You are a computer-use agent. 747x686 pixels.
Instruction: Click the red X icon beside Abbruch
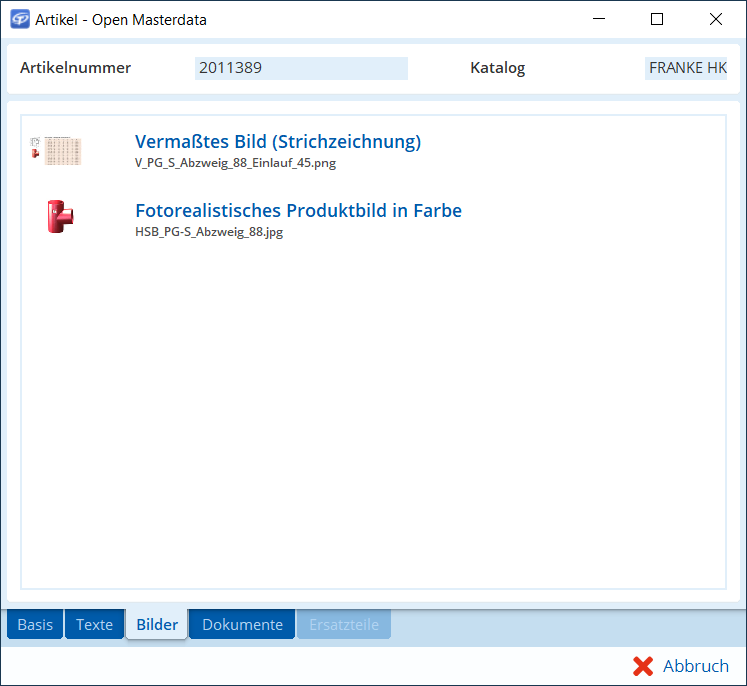[x=643, y=666]
